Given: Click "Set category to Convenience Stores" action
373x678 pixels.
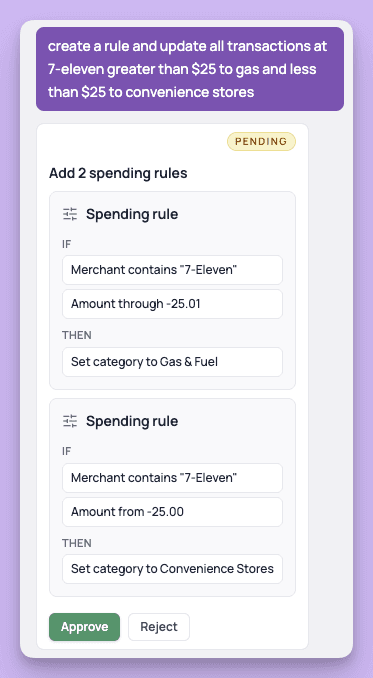Looking at the screenshot, I should point(172,569).
